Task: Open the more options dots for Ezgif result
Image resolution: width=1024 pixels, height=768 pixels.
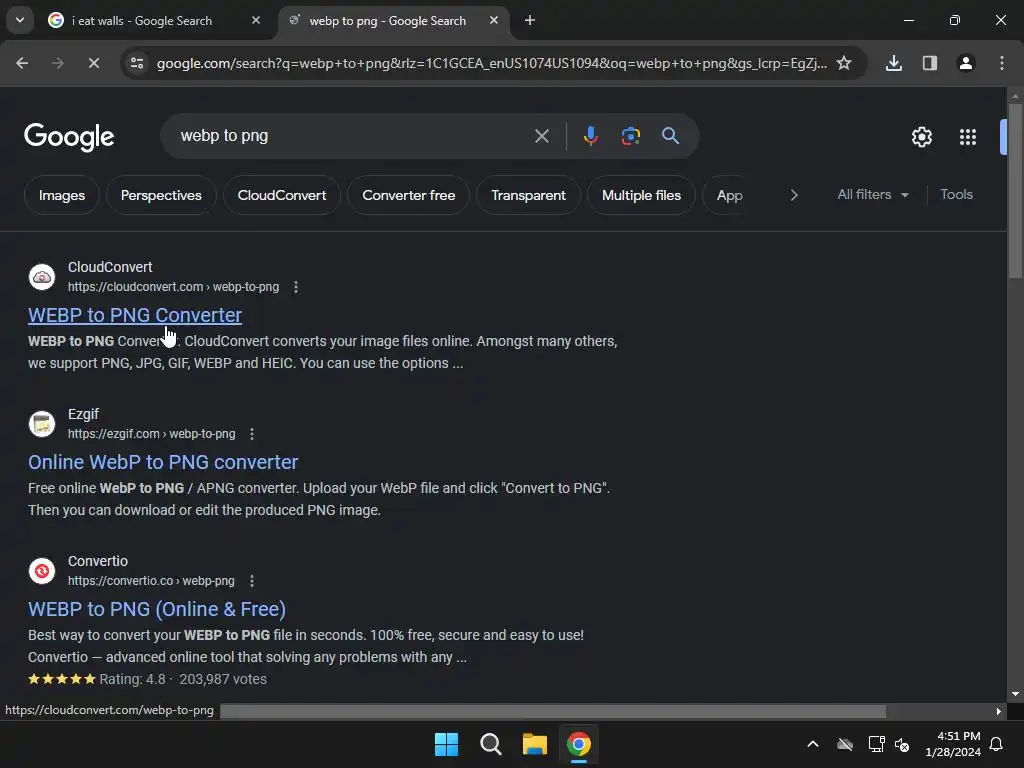Action: pos(252,434)
